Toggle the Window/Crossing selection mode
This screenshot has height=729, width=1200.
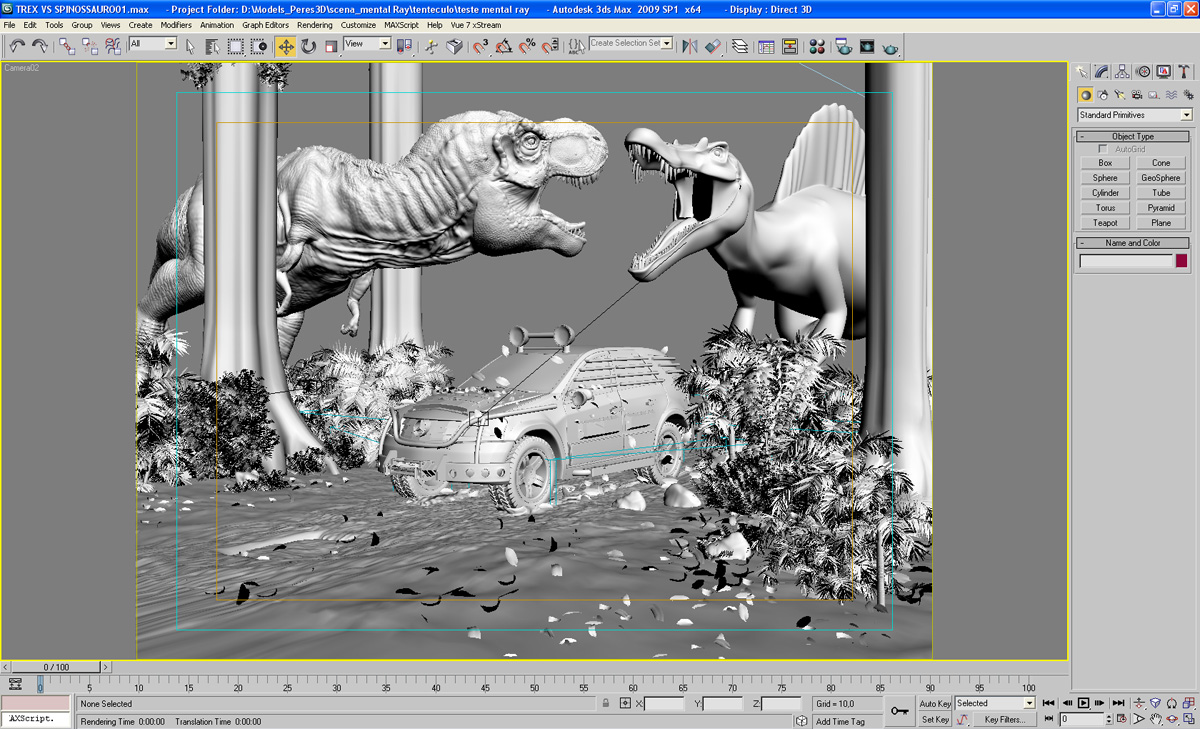(259, 46)
